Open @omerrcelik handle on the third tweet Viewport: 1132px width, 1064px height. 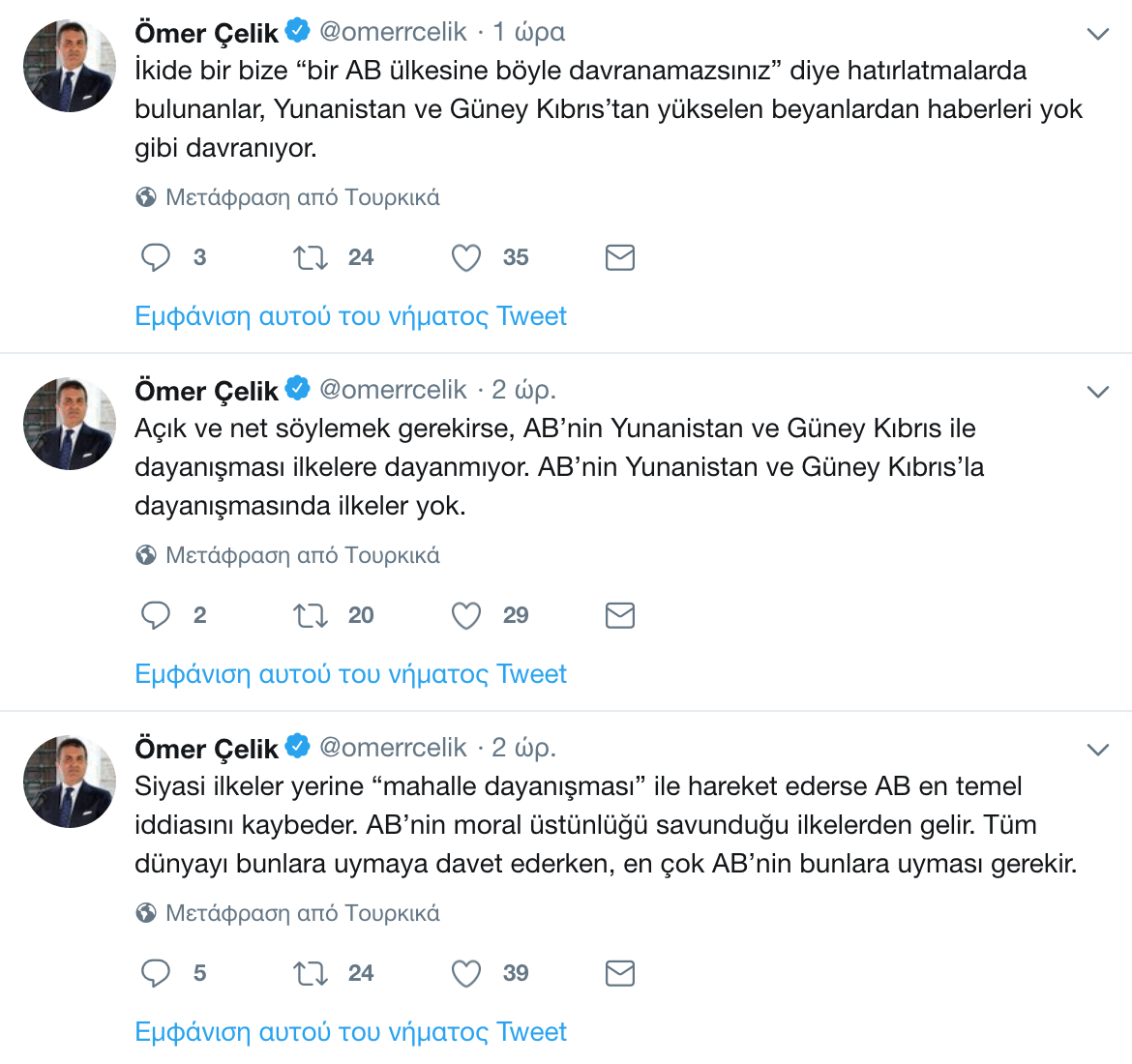pyautogui.click(x=393, y=748)
